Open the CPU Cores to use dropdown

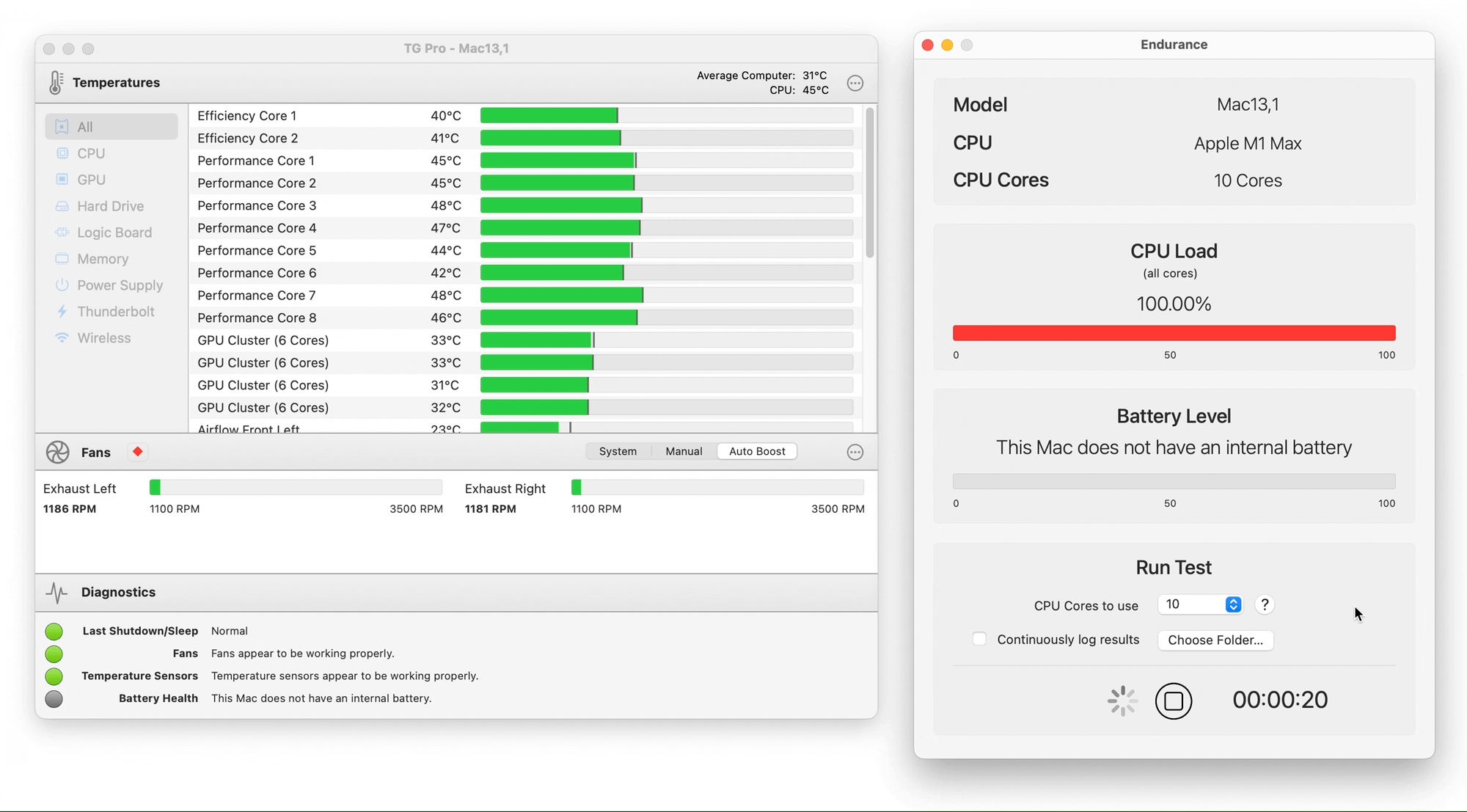pyautogui.click(x=1200, y=604)
